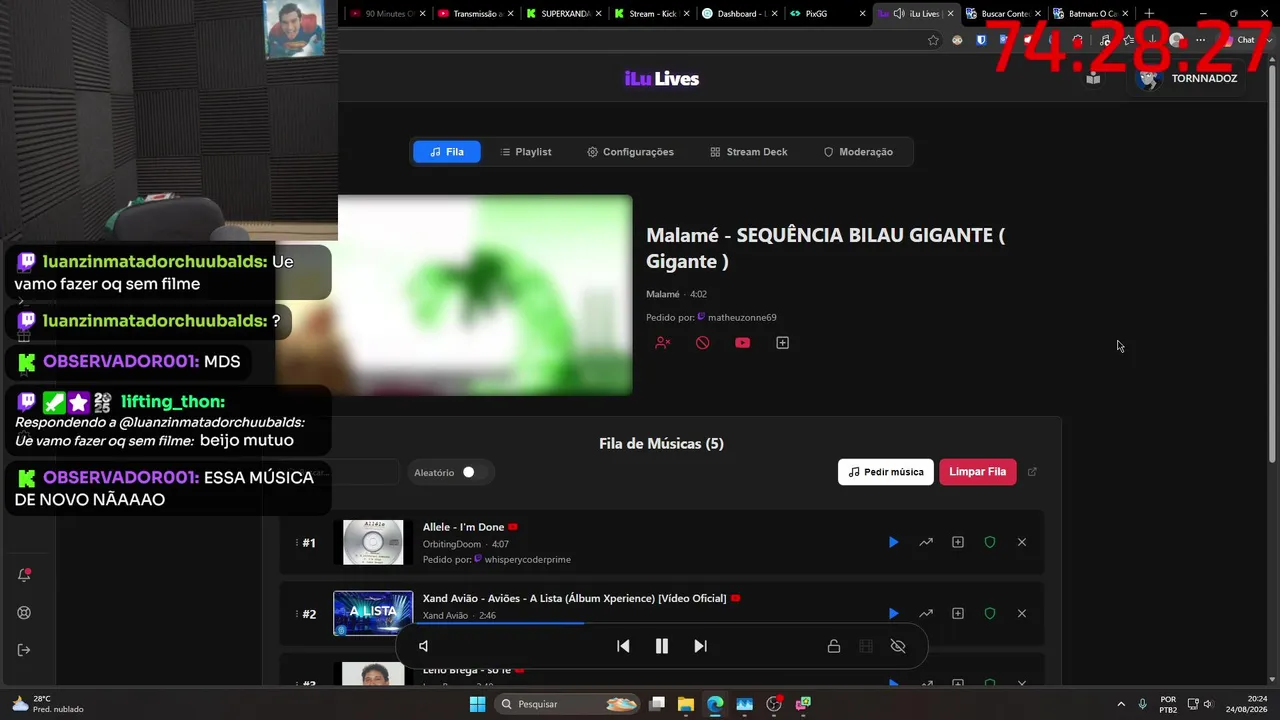Remove Allele - I'm Done from the queue

(x=1022, y=542)
